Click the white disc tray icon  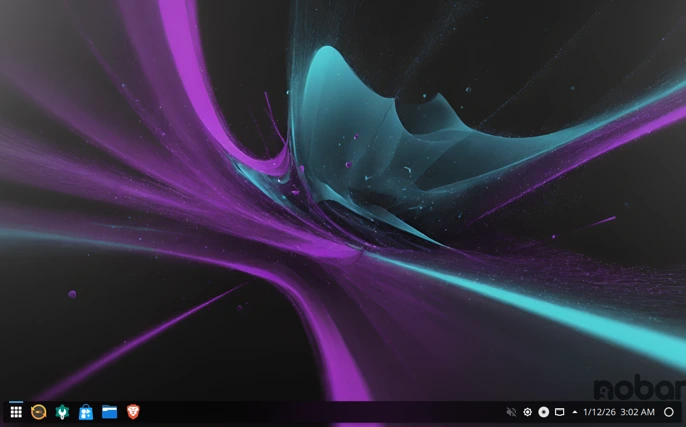click(x=544, y=412)
